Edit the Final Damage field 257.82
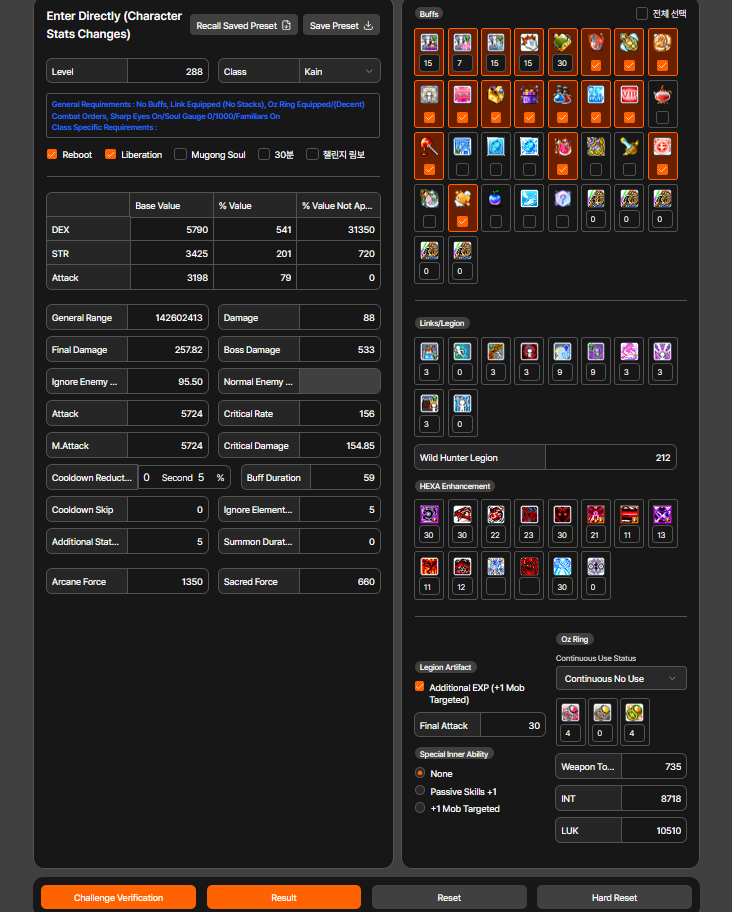 (x=167, y=350)
